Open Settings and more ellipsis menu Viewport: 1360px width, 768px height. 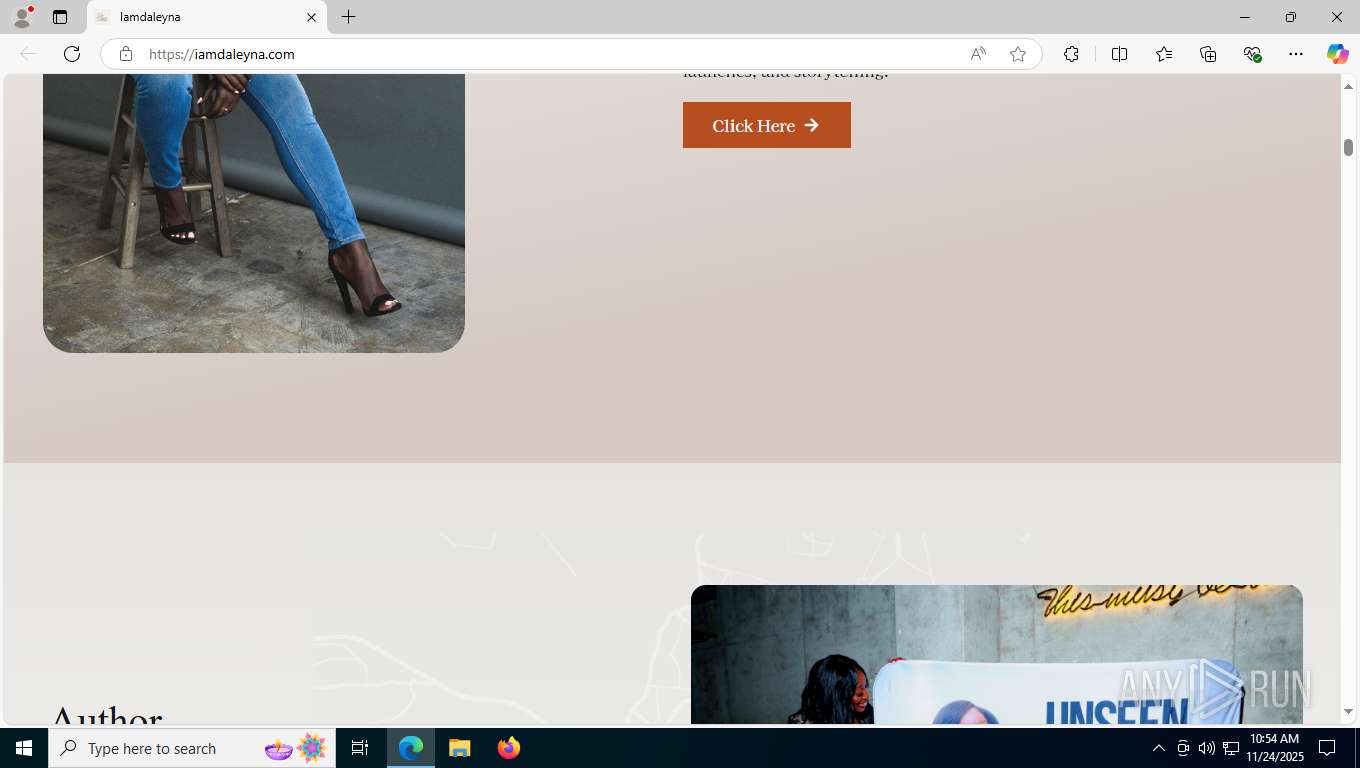(1296, 54)
